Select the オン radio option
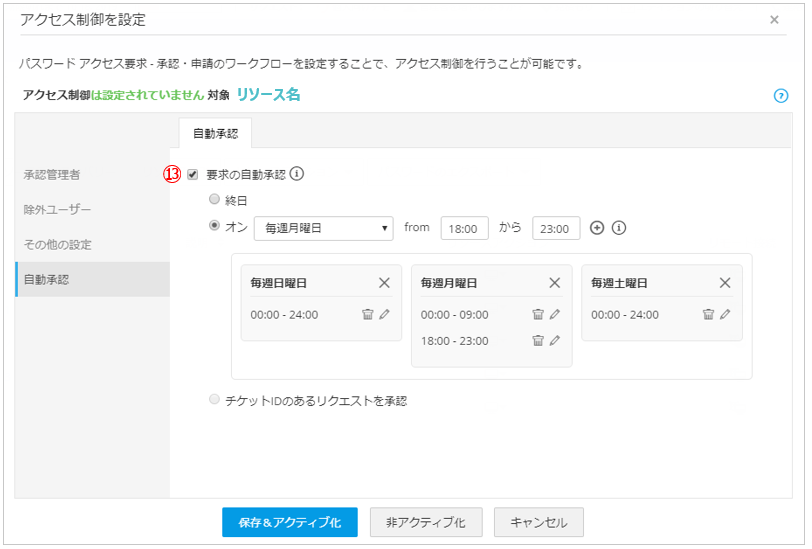The width and height of the screenshot is (812, 549). pos(214,226)
